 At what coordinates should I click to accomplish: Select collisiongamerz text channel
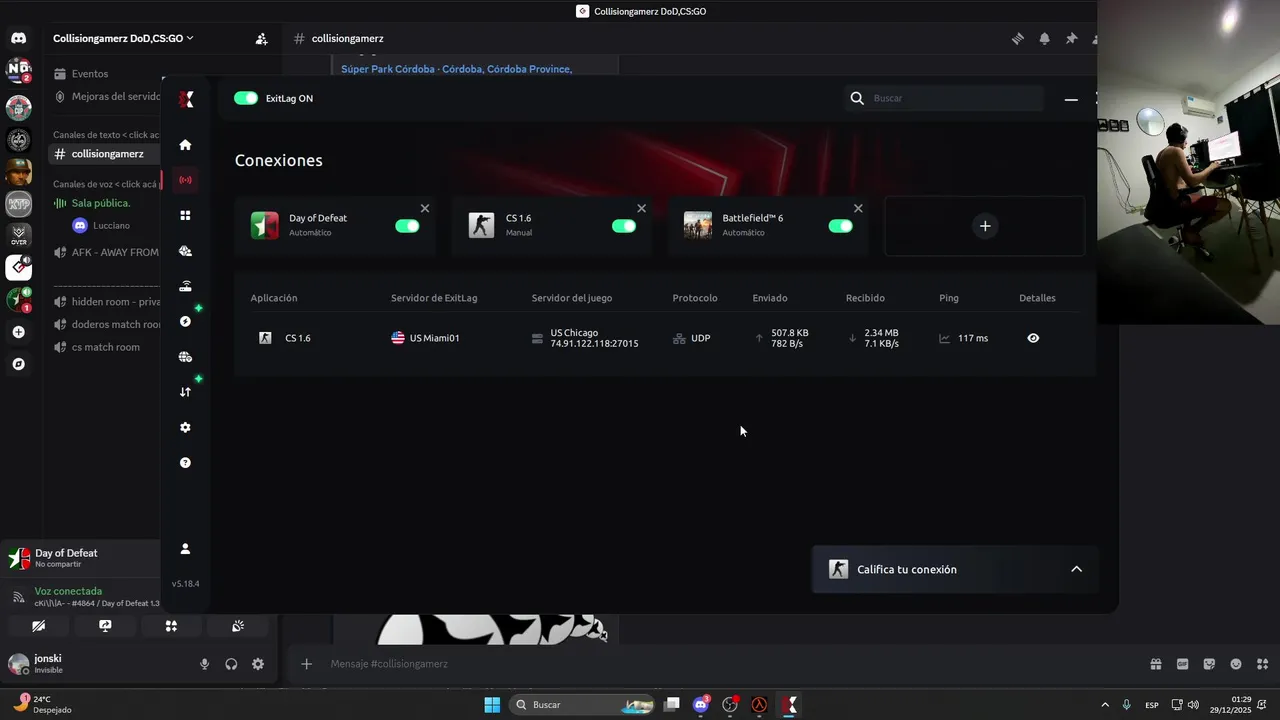(x=104, y=154)
